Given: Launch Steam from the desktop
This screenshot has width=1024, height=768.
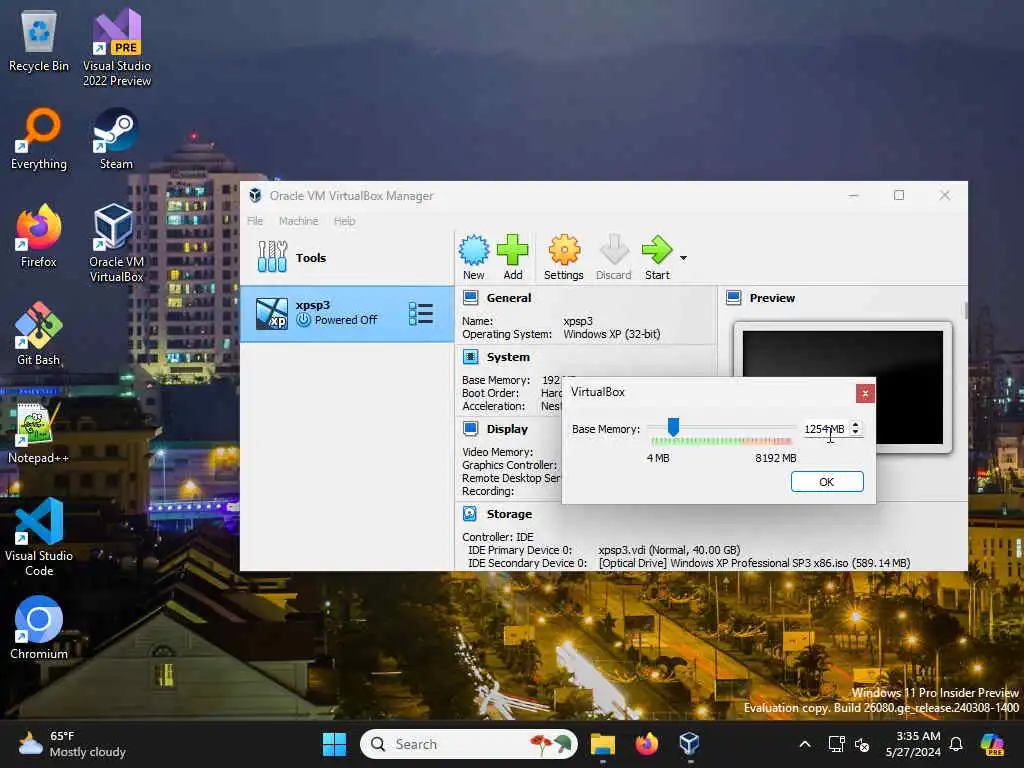Looking at the screenshot, I should [x=116, y=138].
